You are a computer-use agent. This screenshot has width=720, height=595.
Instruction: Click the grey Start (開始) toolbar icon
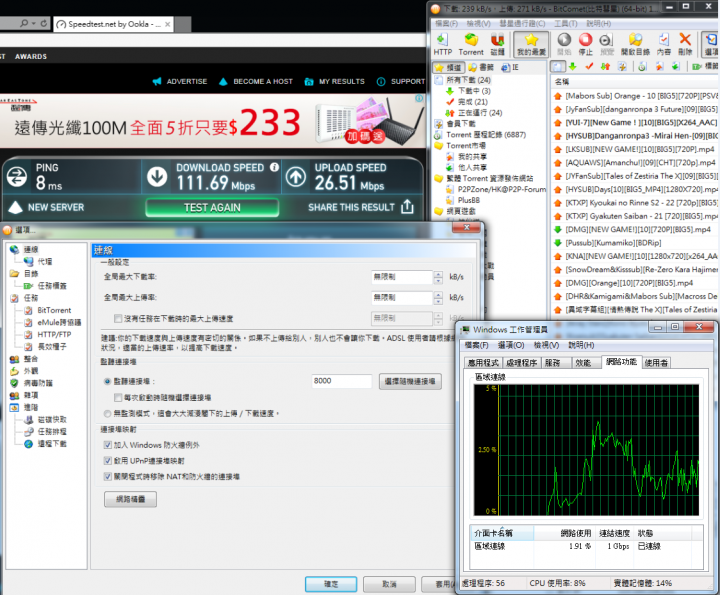click(x=564, y=45)
